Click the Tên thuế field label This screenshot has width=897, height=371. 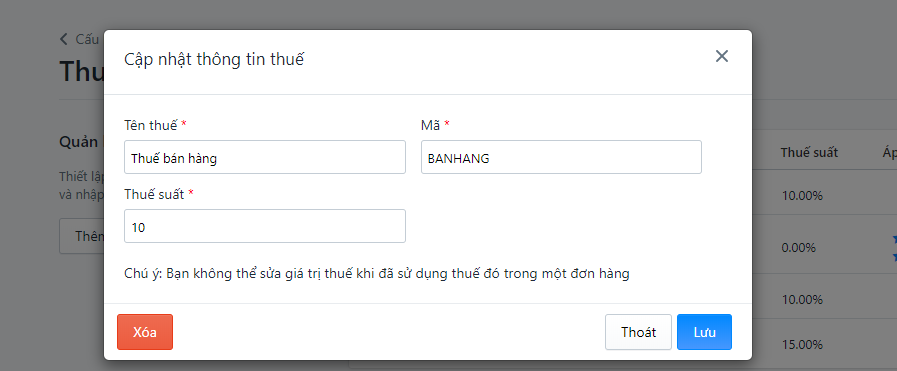151,125
